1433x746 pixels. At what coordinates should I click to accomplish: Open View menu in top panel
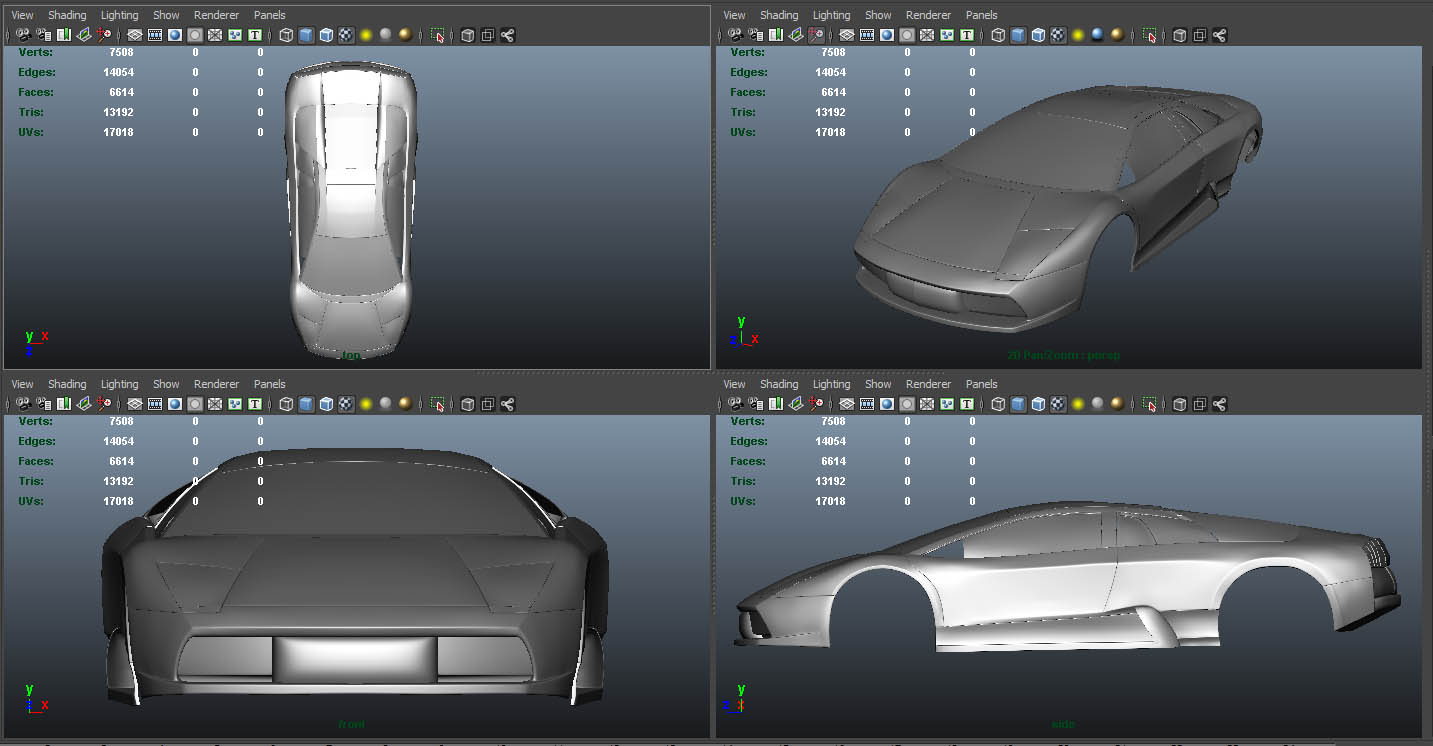(x=22, y=15)
